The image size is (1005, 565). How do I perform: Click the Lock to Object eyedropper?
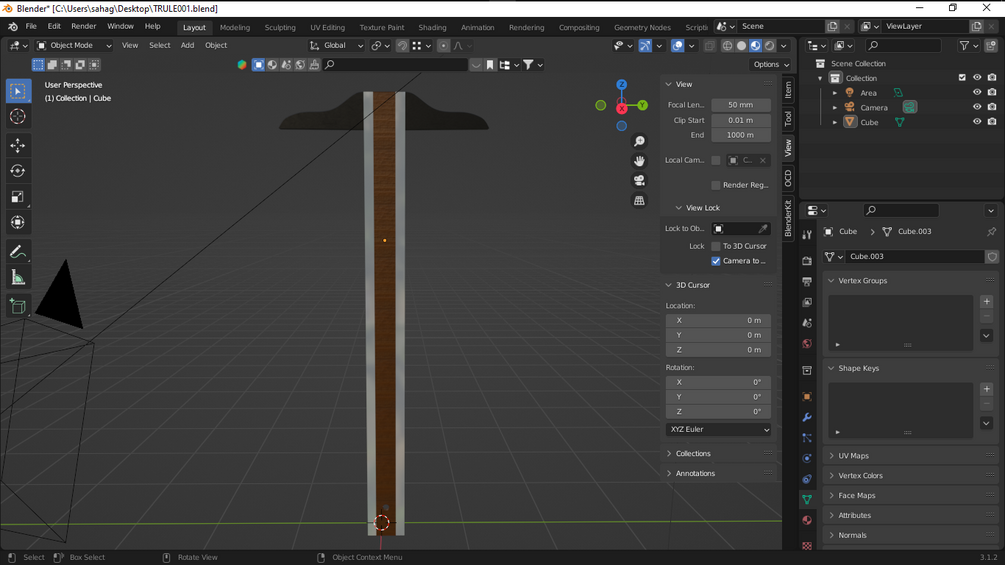(x=763, y=229)
